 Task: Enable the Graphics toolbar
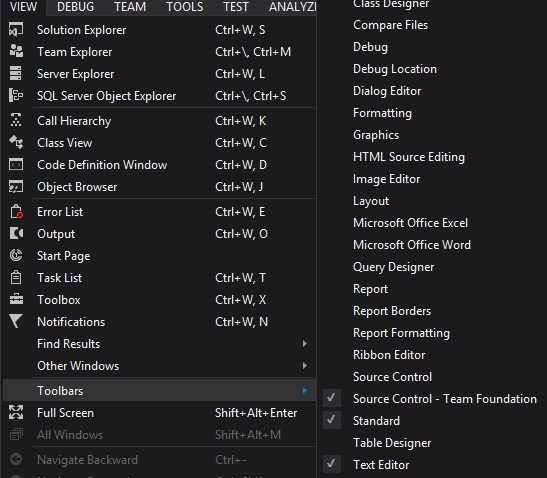376,135
